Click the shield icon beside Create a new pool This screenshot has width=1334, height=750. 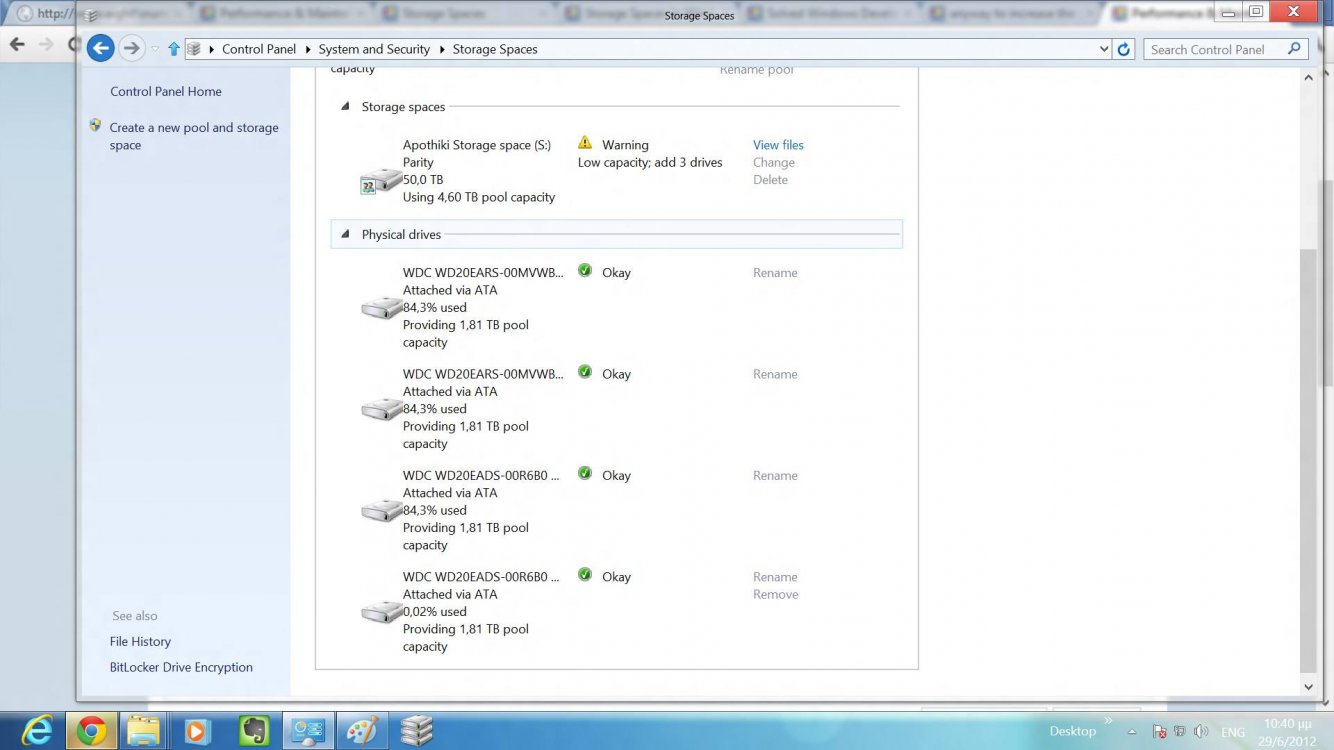[x=95, y=126]
